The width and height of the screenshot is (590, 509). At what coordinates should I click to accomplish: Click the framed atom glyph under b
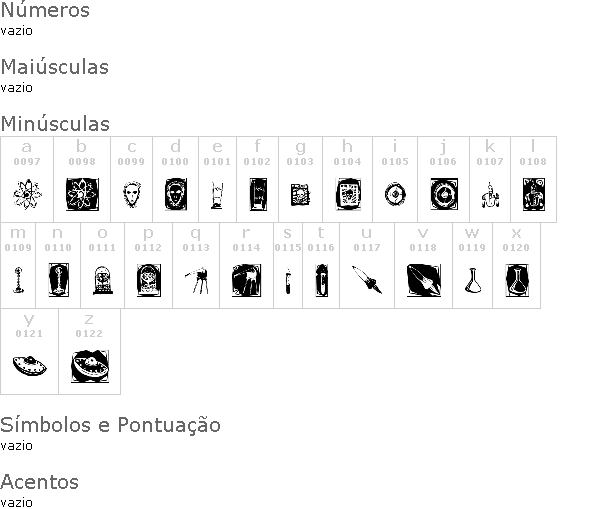82,194
